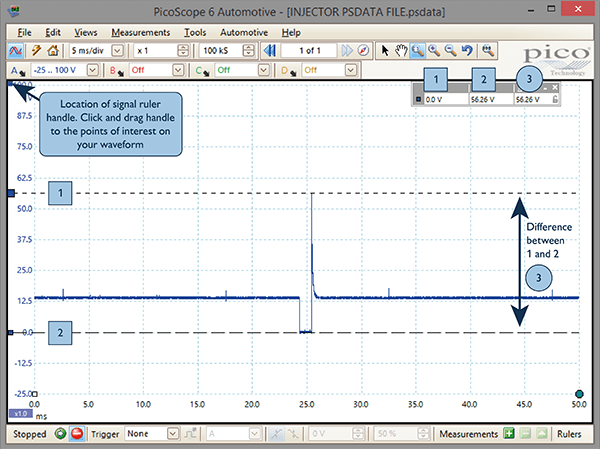Open Channel D Off range dropdown

[351, 70]
